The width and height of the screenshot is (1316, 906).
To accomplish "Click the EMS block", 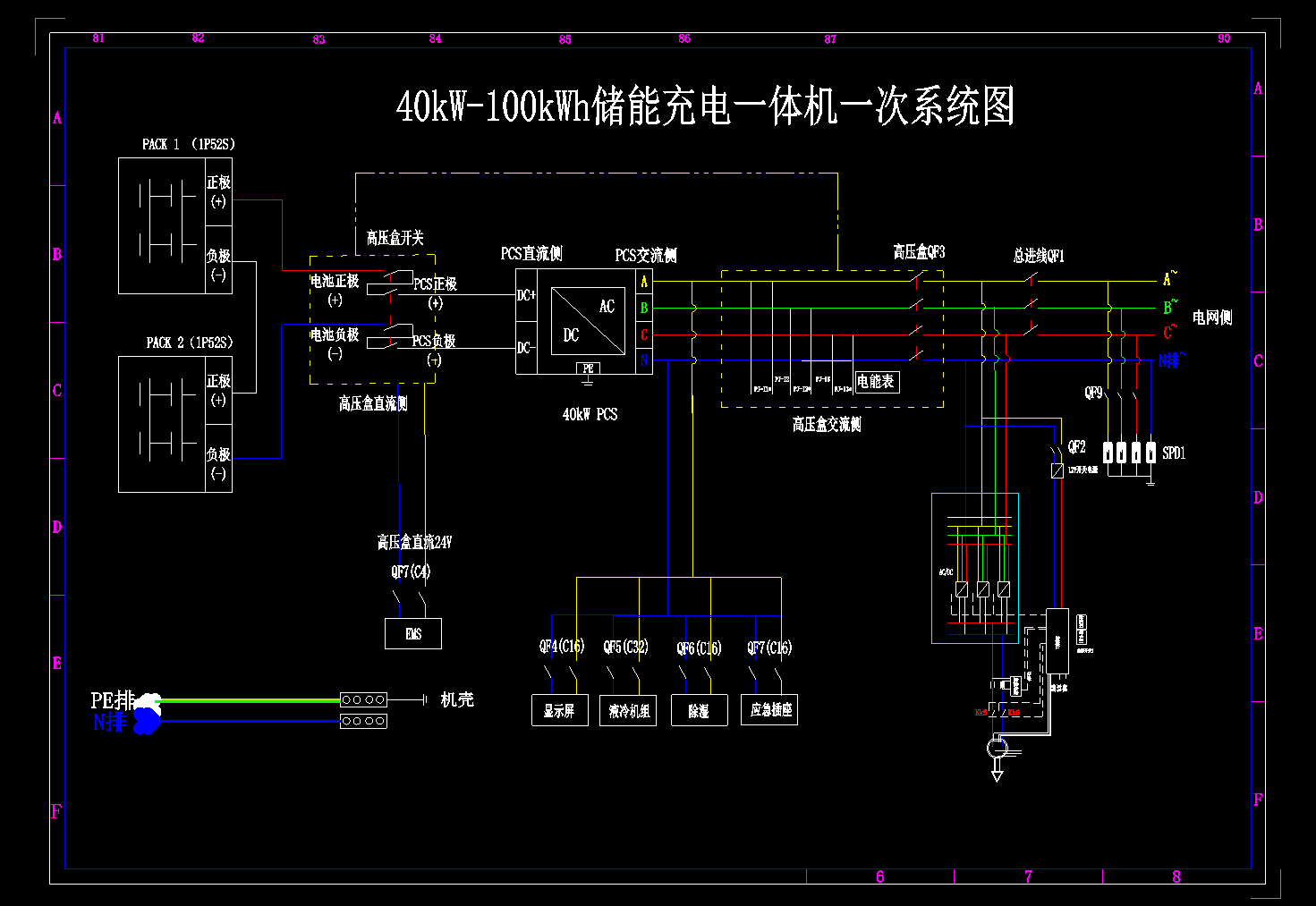I will coord(413,634).
